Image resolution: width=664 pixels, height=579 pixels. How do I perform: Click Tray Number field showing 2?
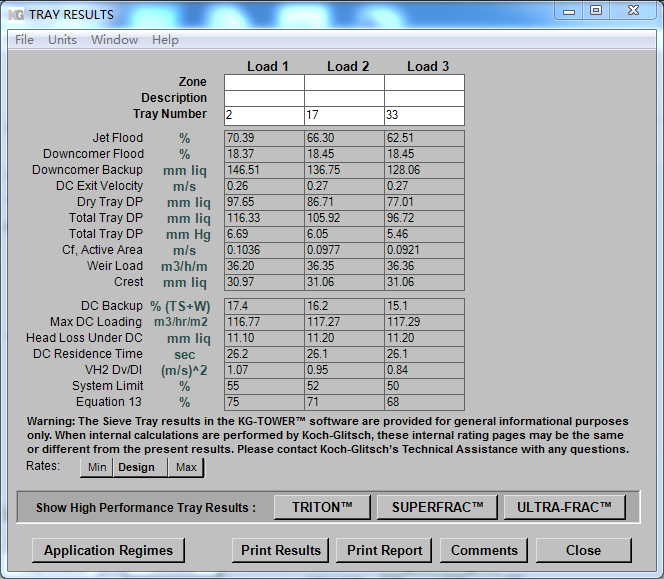[264, 116]
